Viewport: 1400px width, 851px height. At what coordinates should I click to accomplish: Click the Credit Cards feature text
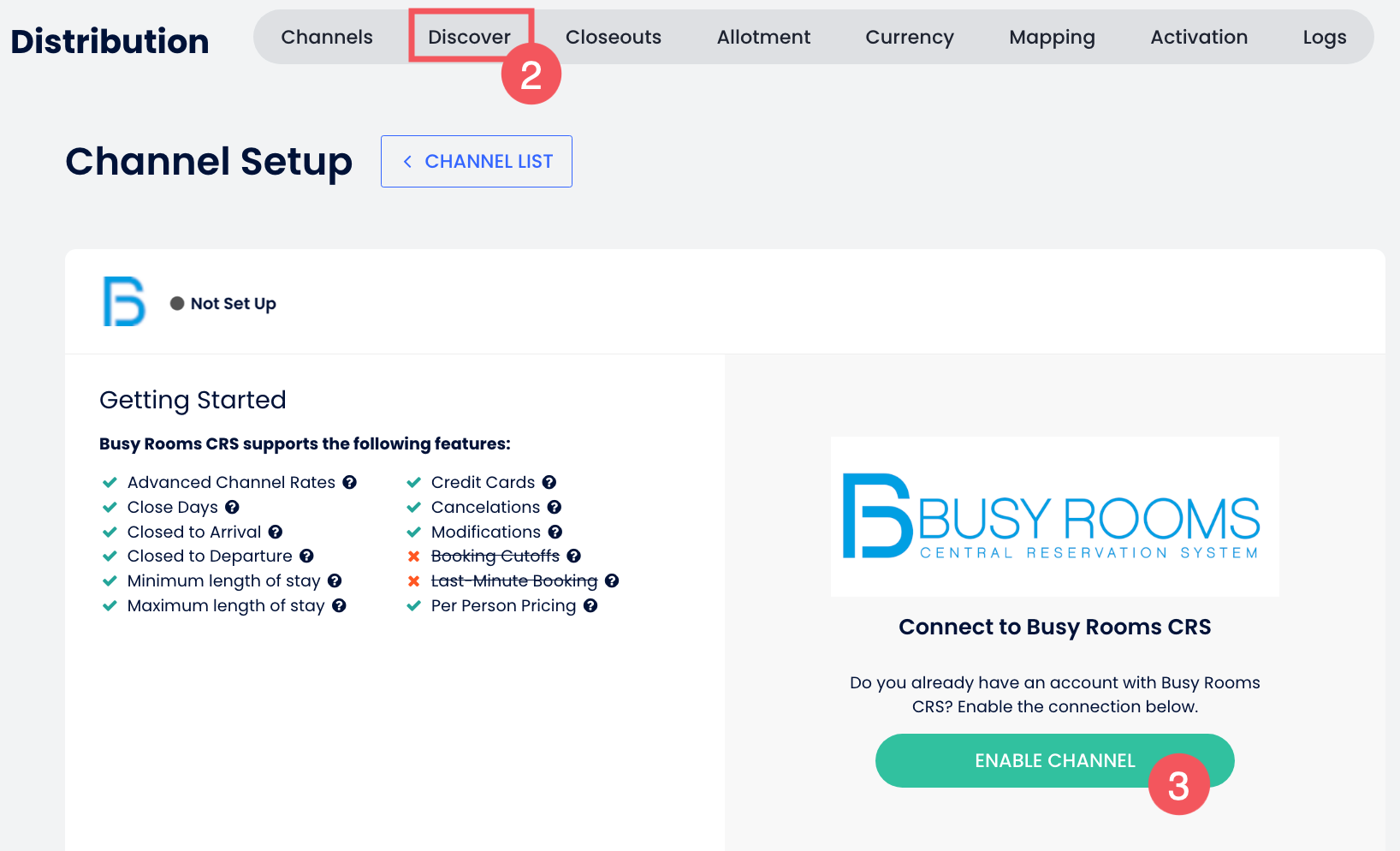483,482
